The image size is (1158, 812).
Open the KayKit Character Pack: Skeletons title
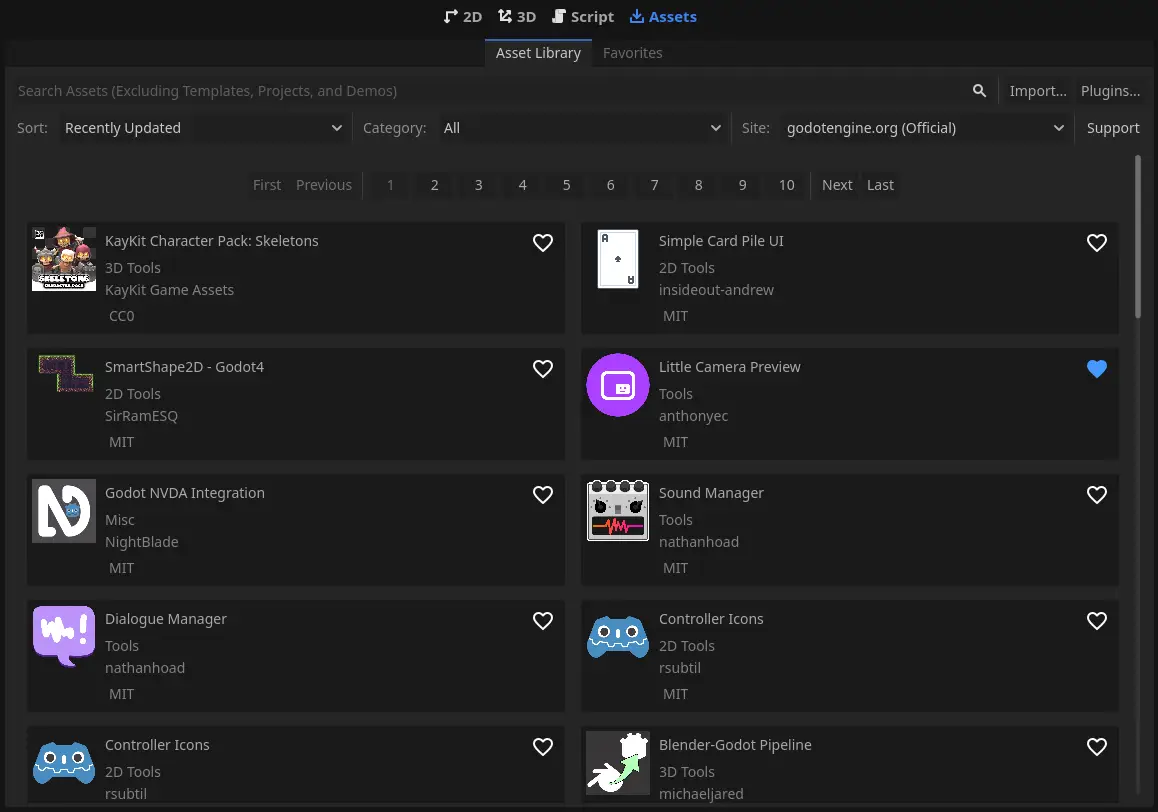coord(211,241)
